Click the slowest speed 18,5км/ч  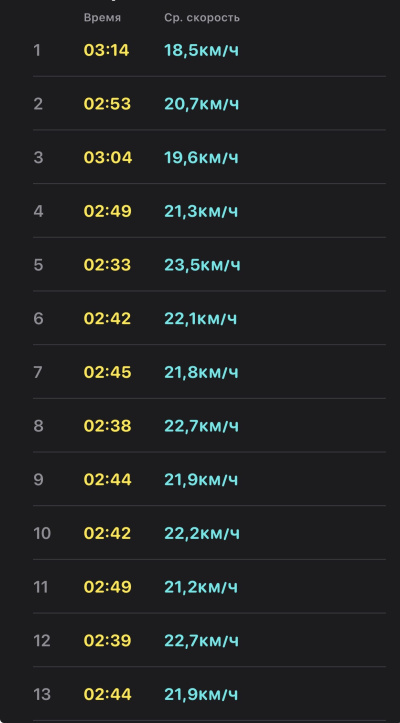coord(202,50)
